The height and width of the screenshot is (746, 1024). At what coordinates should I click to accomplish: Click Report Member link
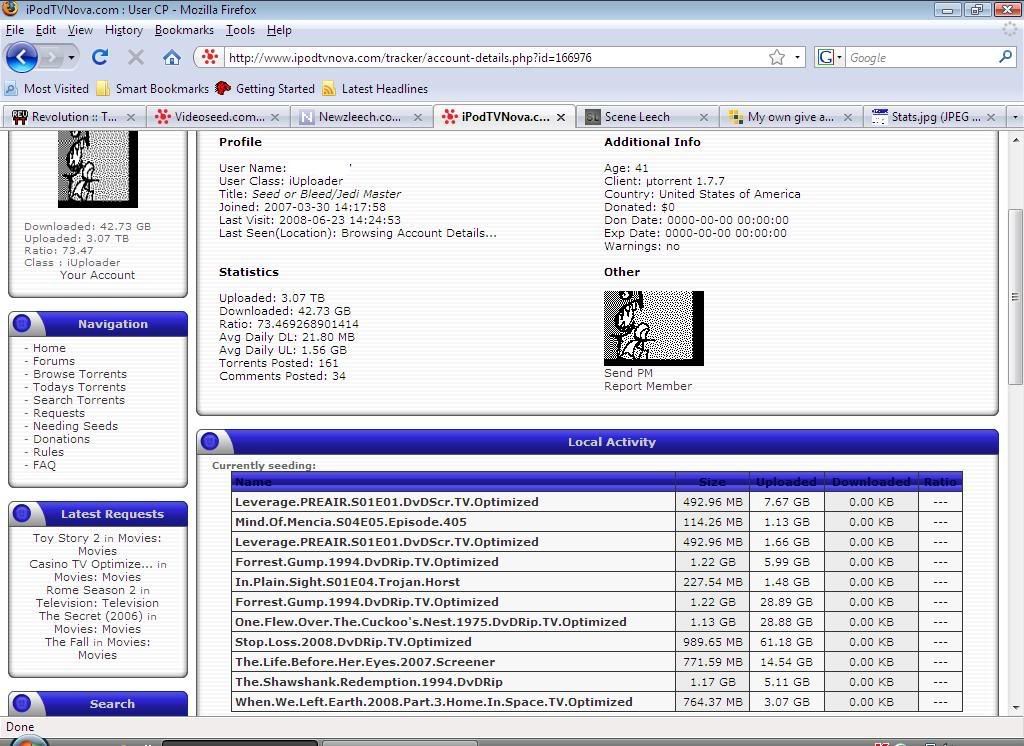coord(648,386)
